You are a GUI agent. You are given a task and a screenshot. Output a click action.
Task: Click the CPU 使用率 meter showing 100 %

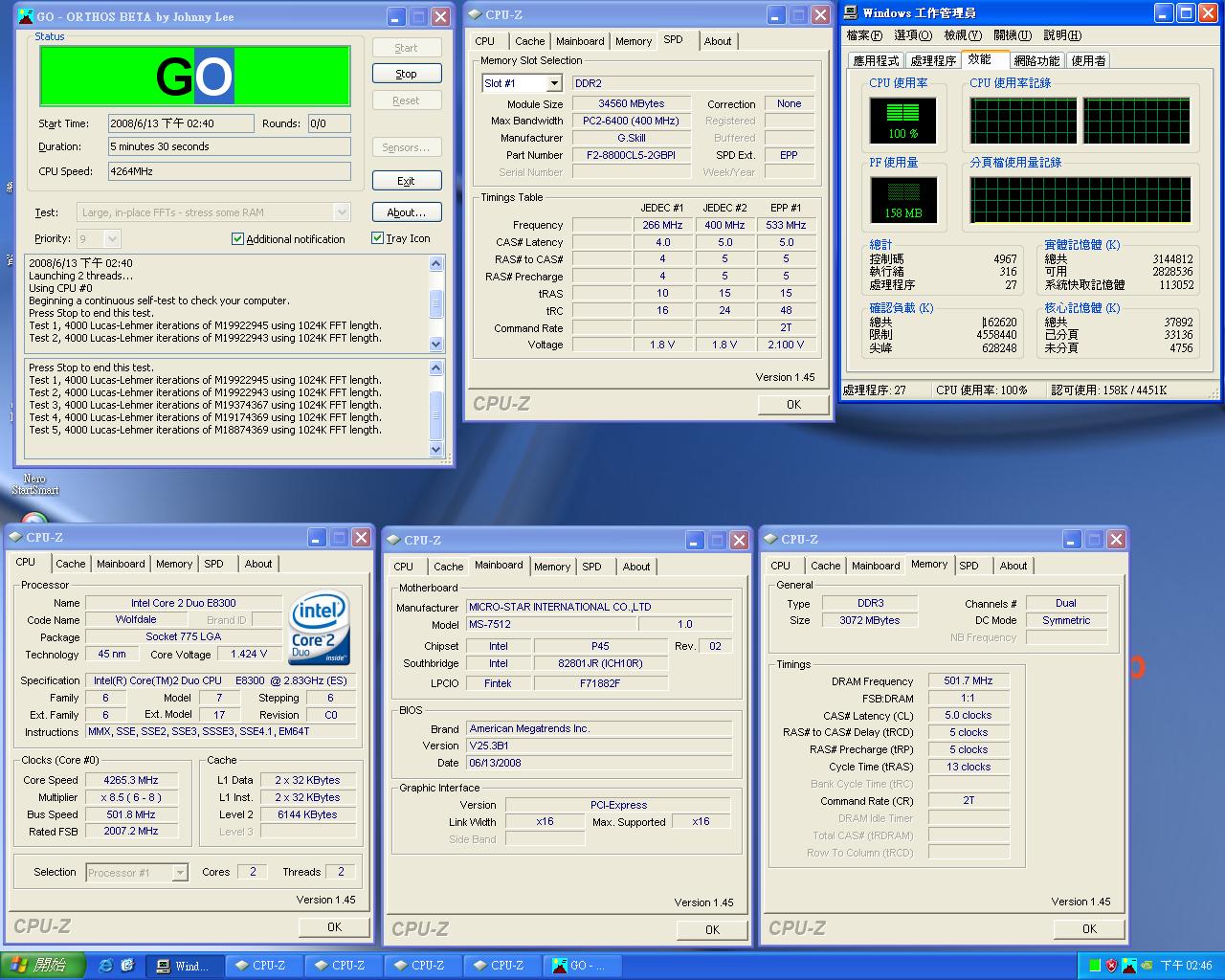(903, 121)
